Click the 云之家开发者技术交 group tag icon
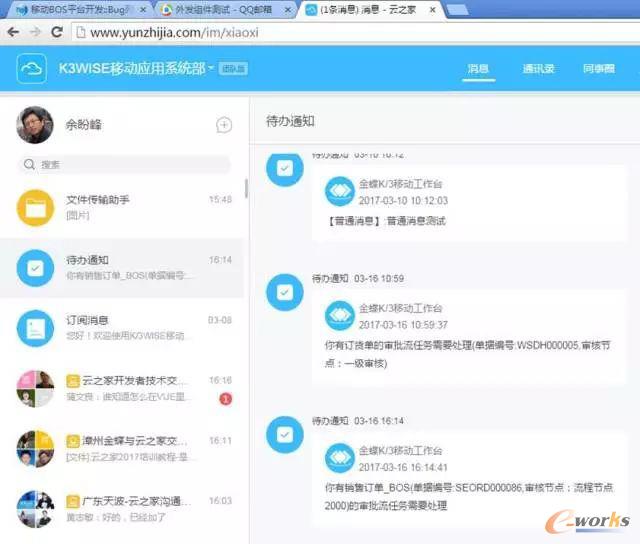 pyautogui.click(x=73, y=381)
